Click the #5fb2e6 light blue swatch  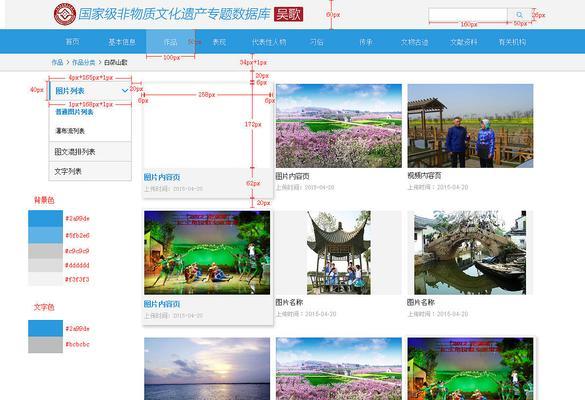tap(46, 235)
